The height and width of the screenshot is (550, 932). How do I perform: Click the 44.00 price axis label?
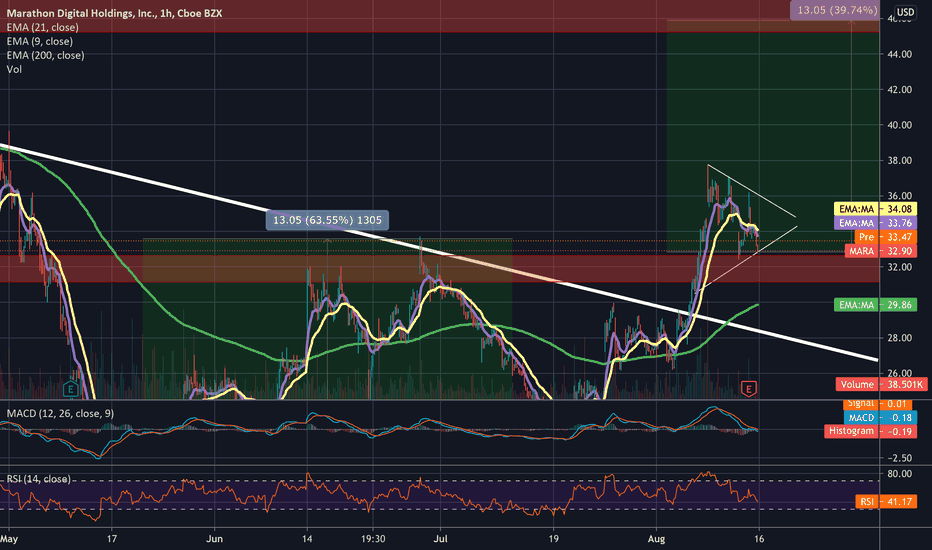click(x=899, y=54)
